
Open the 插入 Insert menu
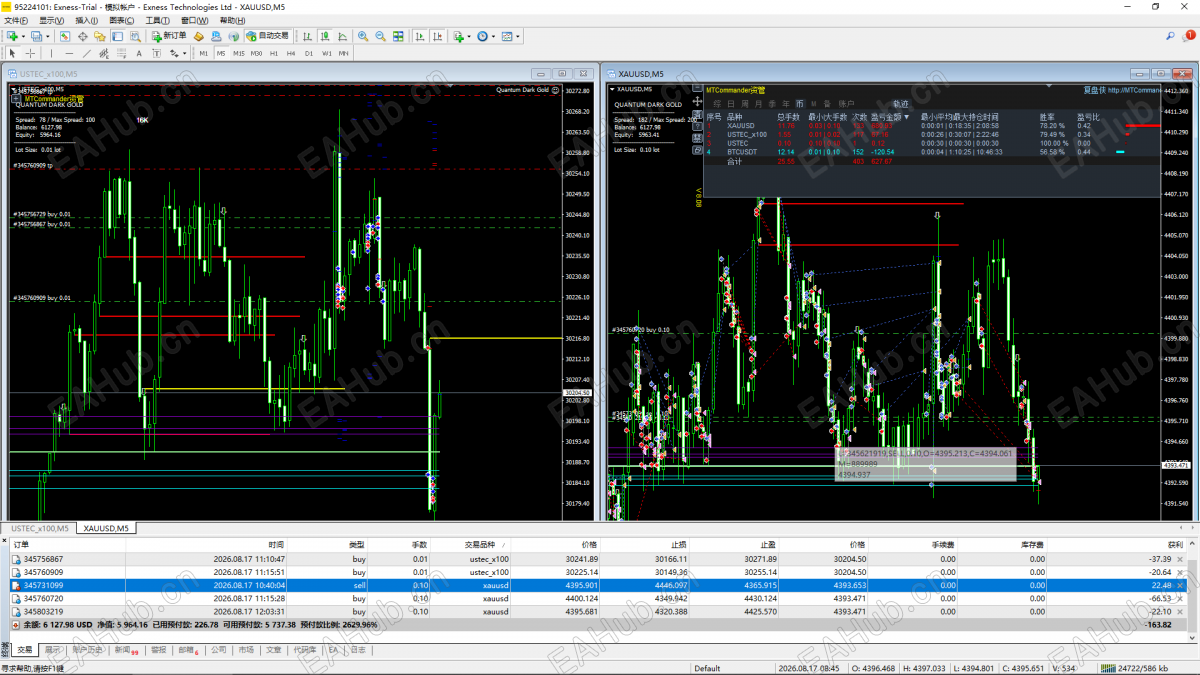(86, 20)
